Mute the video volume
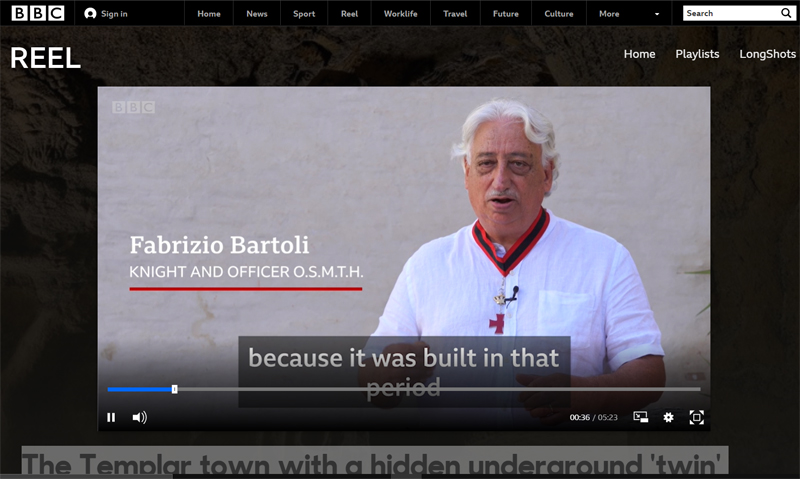 click(139, 417)
